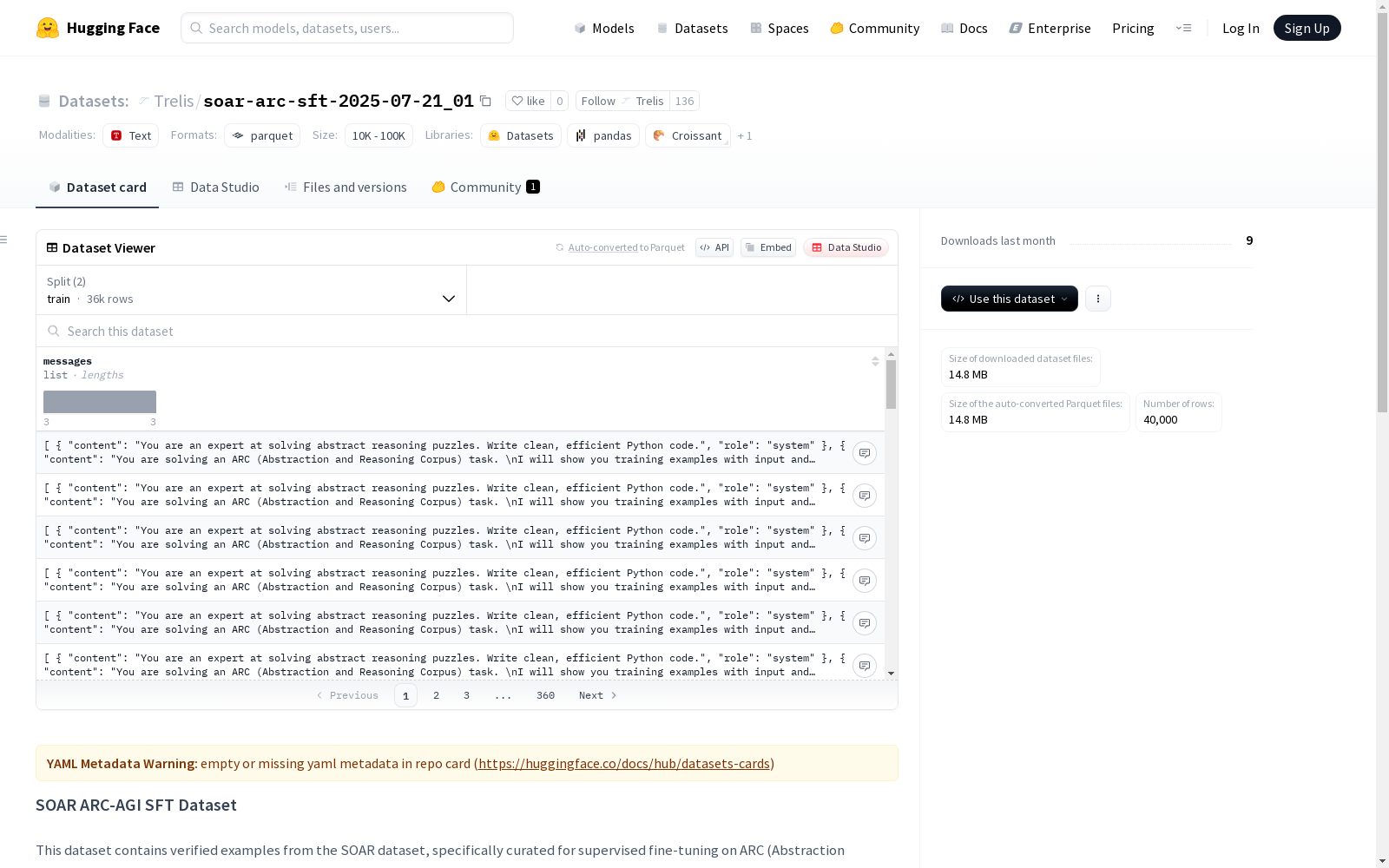
Task: Focus the Search this dataset field
Action: coord(467,331)
